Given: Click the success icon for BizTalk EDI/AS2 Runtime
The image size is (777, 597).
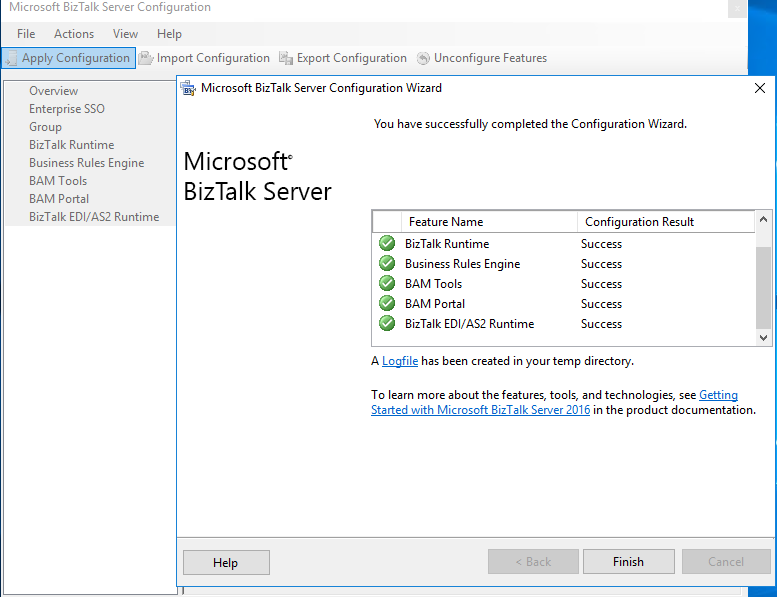Looking at the screenshot, I should coord(387,324).
